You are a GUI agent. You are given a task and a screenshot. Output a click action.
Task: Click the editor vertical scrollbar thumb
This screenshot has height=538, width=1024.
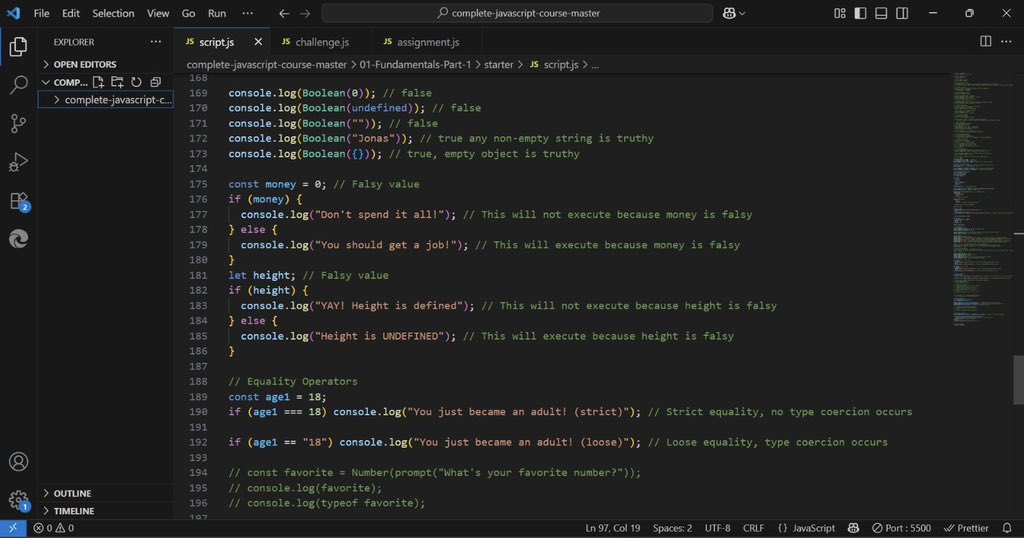point(1018,380)
